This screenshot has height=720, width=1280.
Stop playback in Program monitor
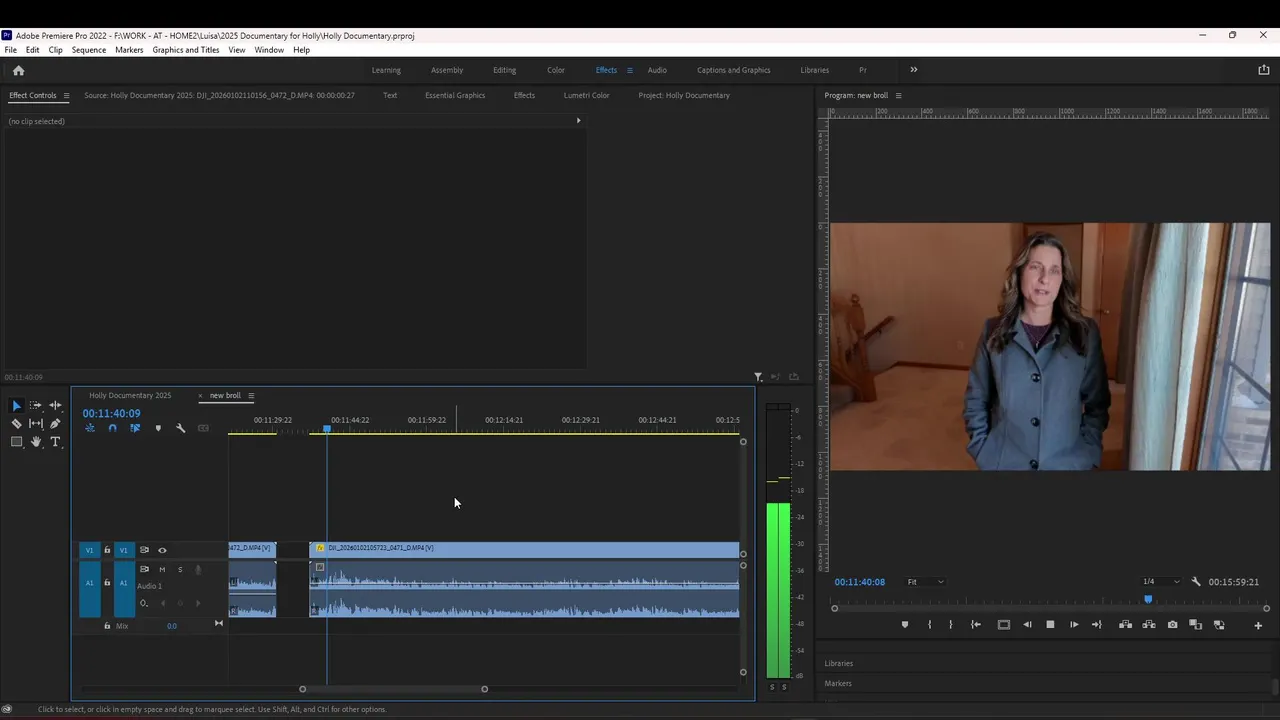click(x=1050, y=625)
